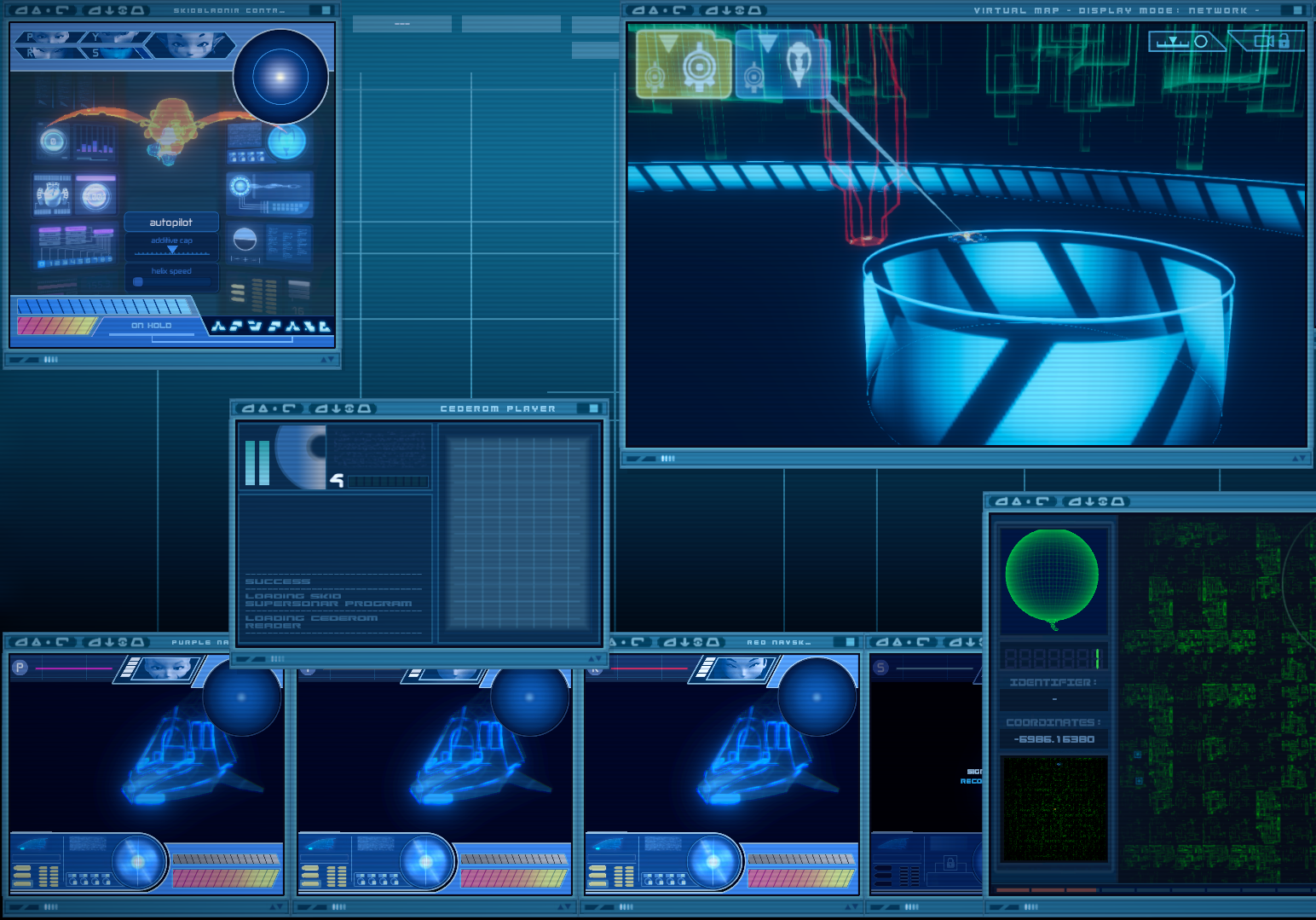Click the arrows at Skidbladnir window's bottom right
The height and width of the screenshot is (920, 1316).
[328, 360]
